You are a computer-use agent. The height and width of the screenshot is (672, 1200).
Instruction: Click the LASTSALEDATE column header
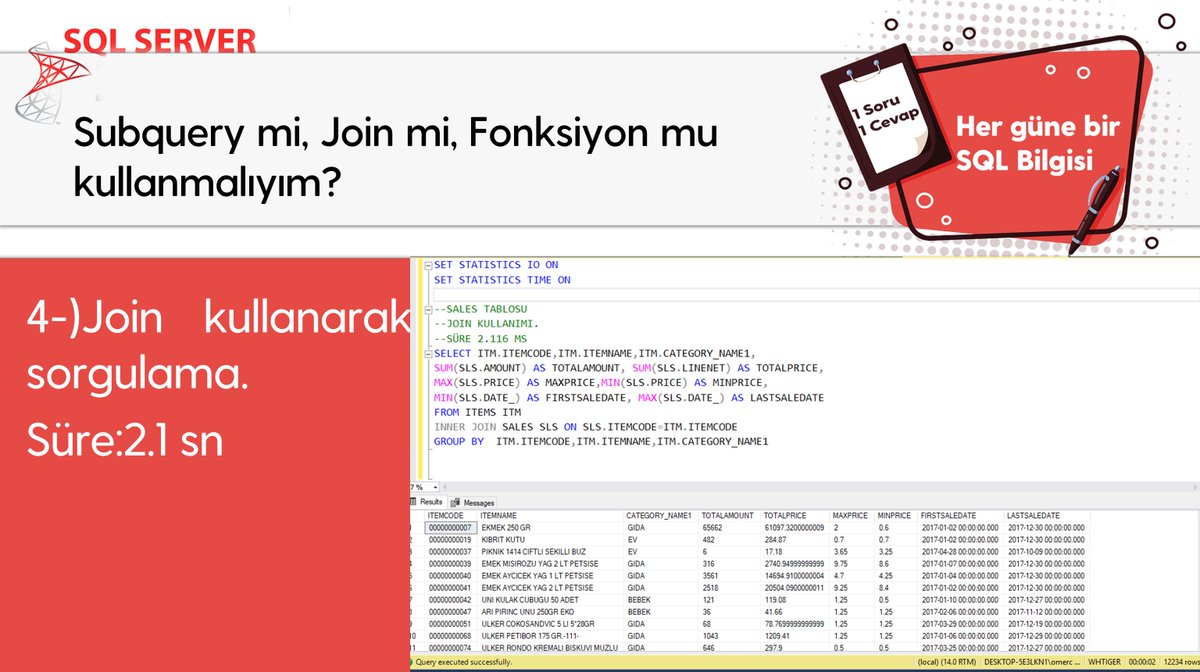[1047, 515]
